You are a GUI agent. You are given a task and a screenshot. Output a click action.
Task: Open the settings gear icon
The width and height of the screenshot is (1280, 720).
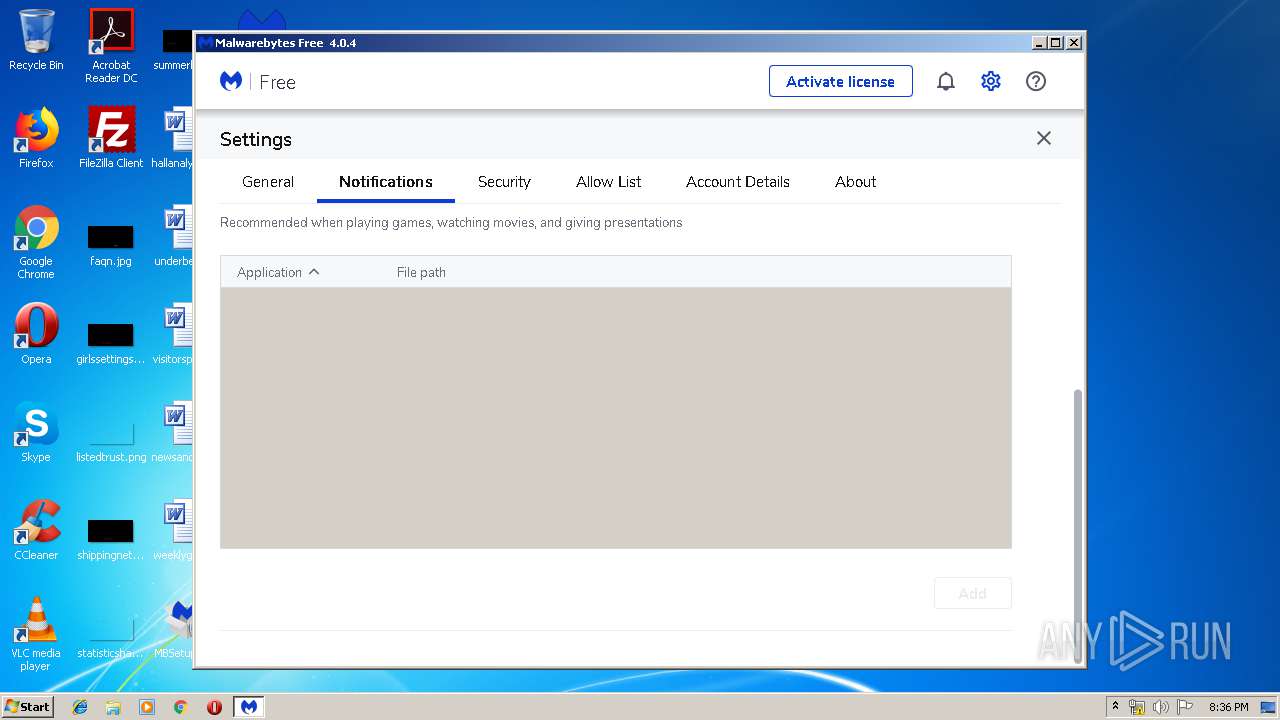click(991, 81)
